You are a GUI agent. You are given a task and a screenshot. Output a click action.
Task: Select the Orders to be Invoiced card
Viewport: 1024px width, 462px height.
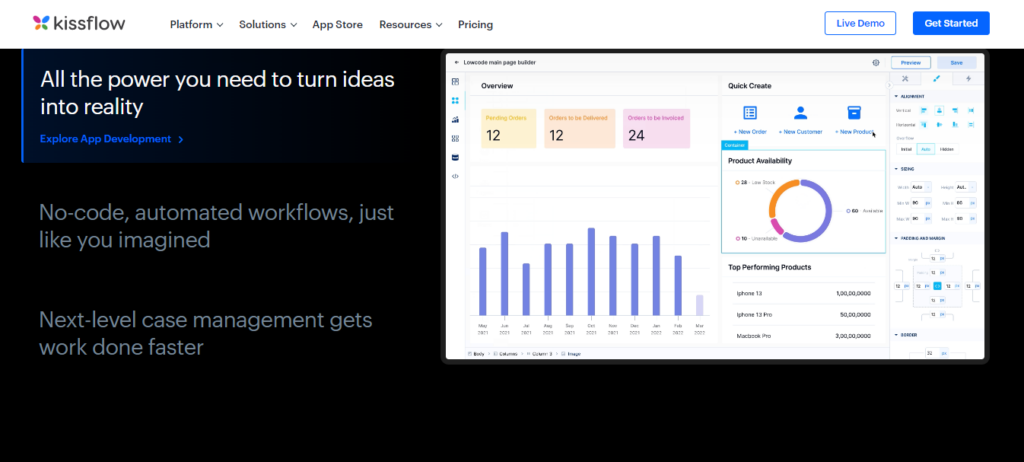click(656, 128)
